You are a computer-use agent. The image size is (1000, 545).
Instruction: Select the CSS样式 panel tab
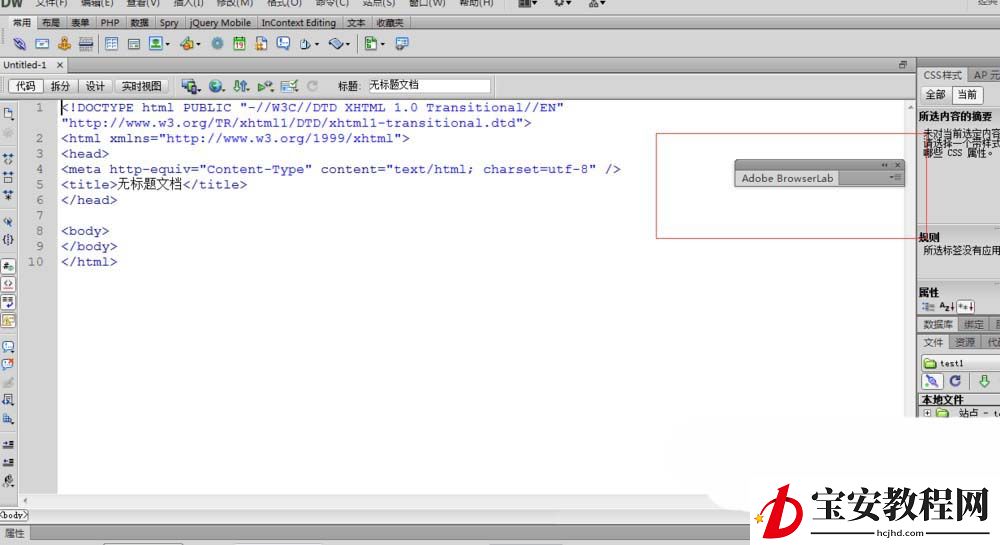[x=942, y=75]
